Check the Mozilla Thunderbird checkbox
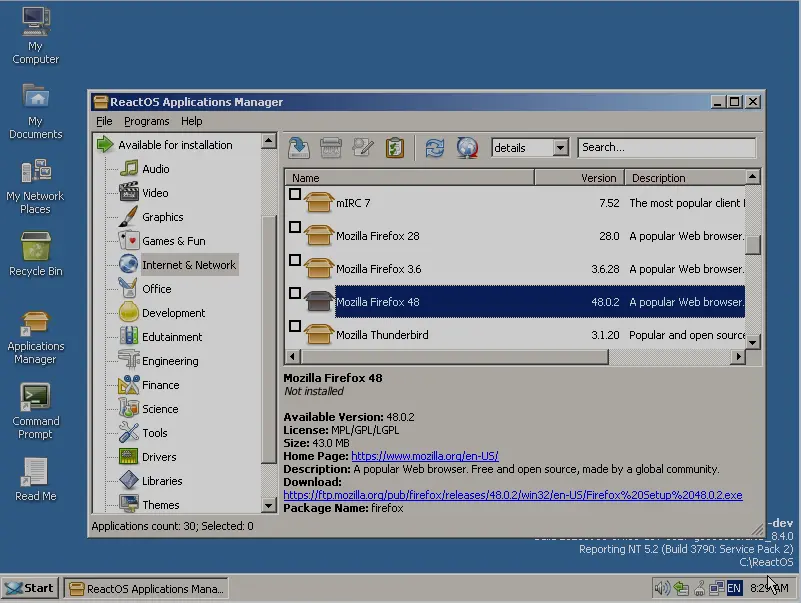Image resolution: width=801 pixels, height=603 pixels. click(295, 326)
